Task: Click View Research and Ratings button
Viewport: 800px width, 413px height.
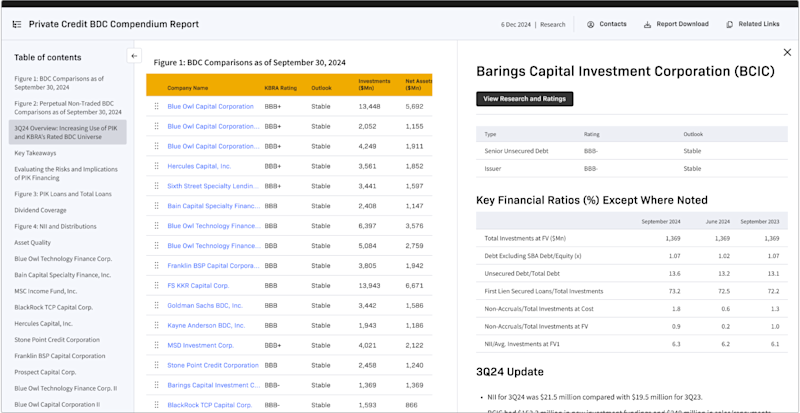Action: [x=524, y=99]
